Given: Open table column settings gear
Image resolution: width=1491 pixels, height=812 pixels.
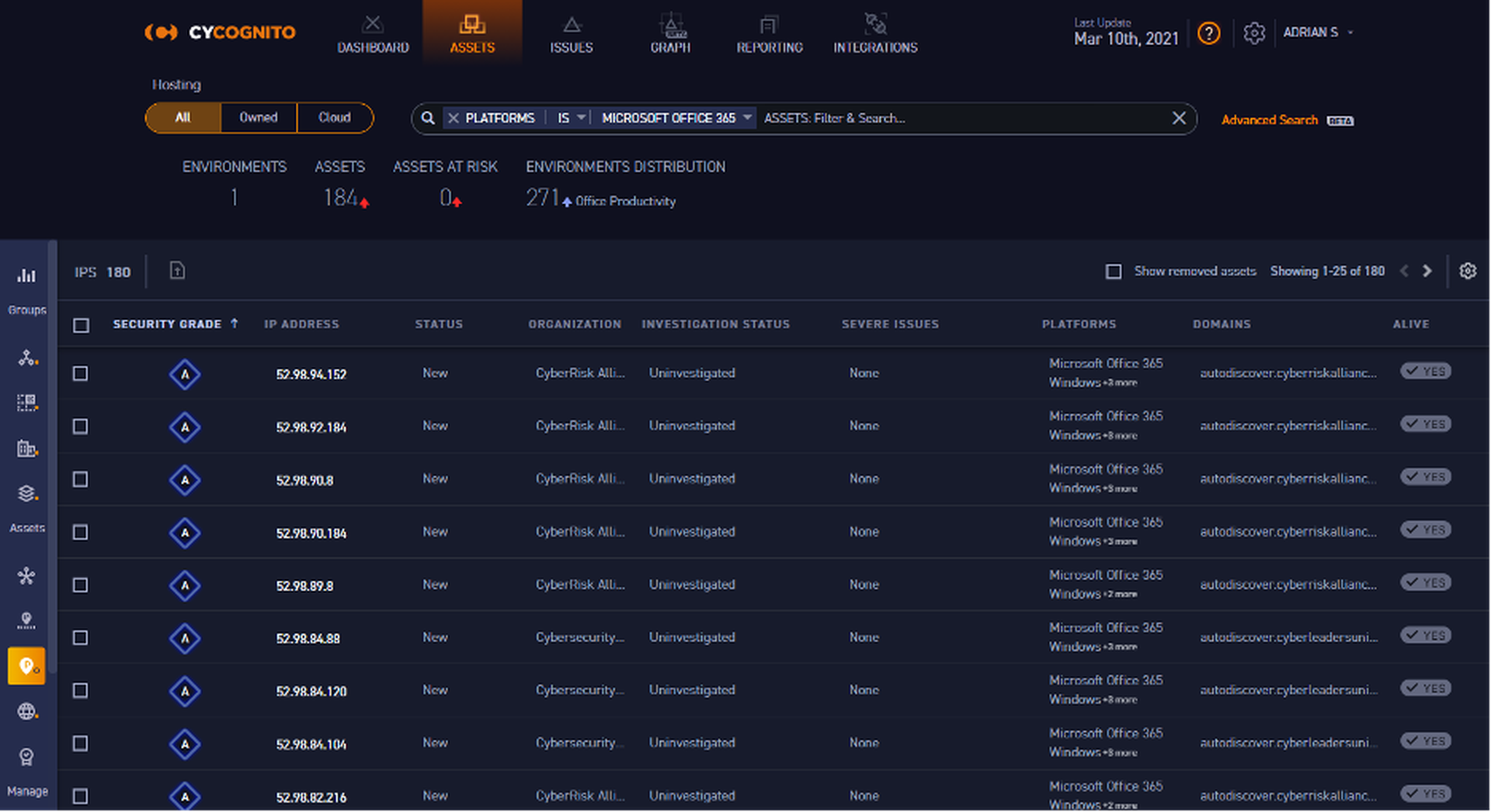Looking at the screenshot, I should [1468, 271].
